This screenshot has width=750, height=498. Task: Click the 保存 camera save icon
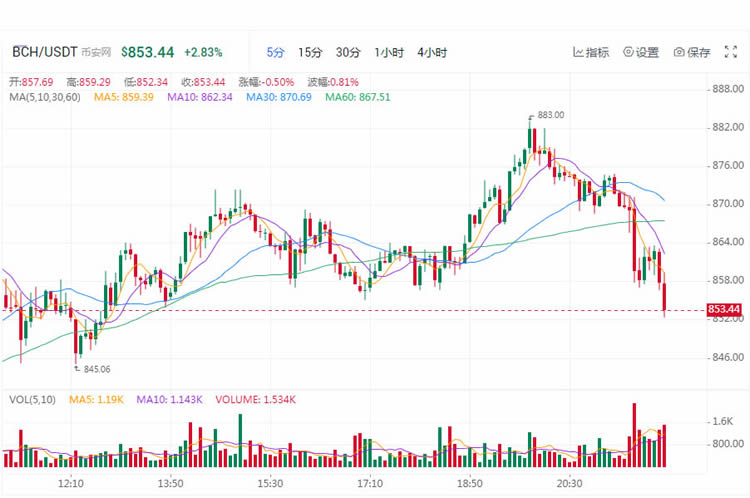pos(679,52)
